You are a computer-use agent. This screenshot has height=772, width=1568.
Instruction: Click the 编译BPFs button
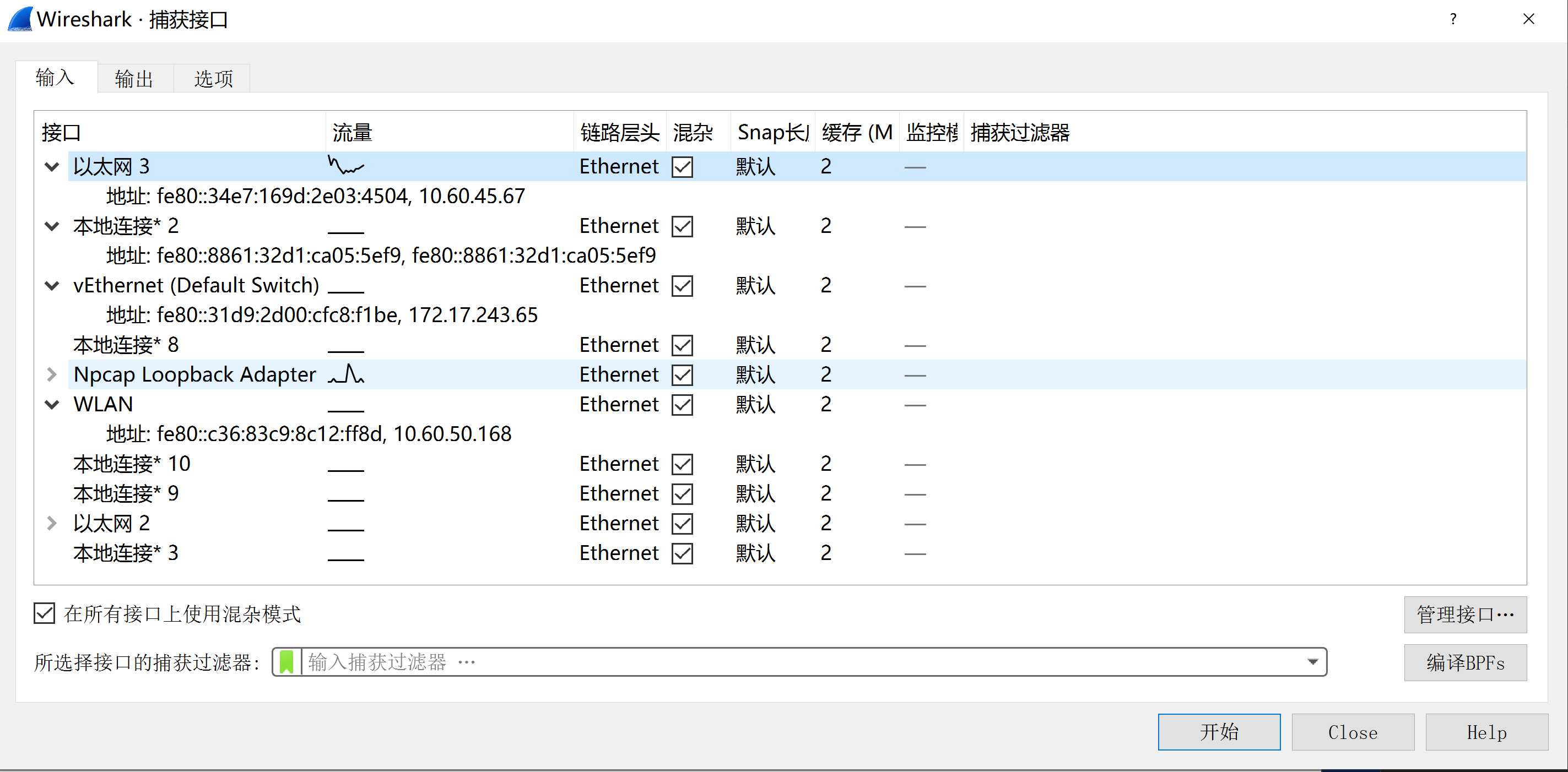click(1465, 662)
